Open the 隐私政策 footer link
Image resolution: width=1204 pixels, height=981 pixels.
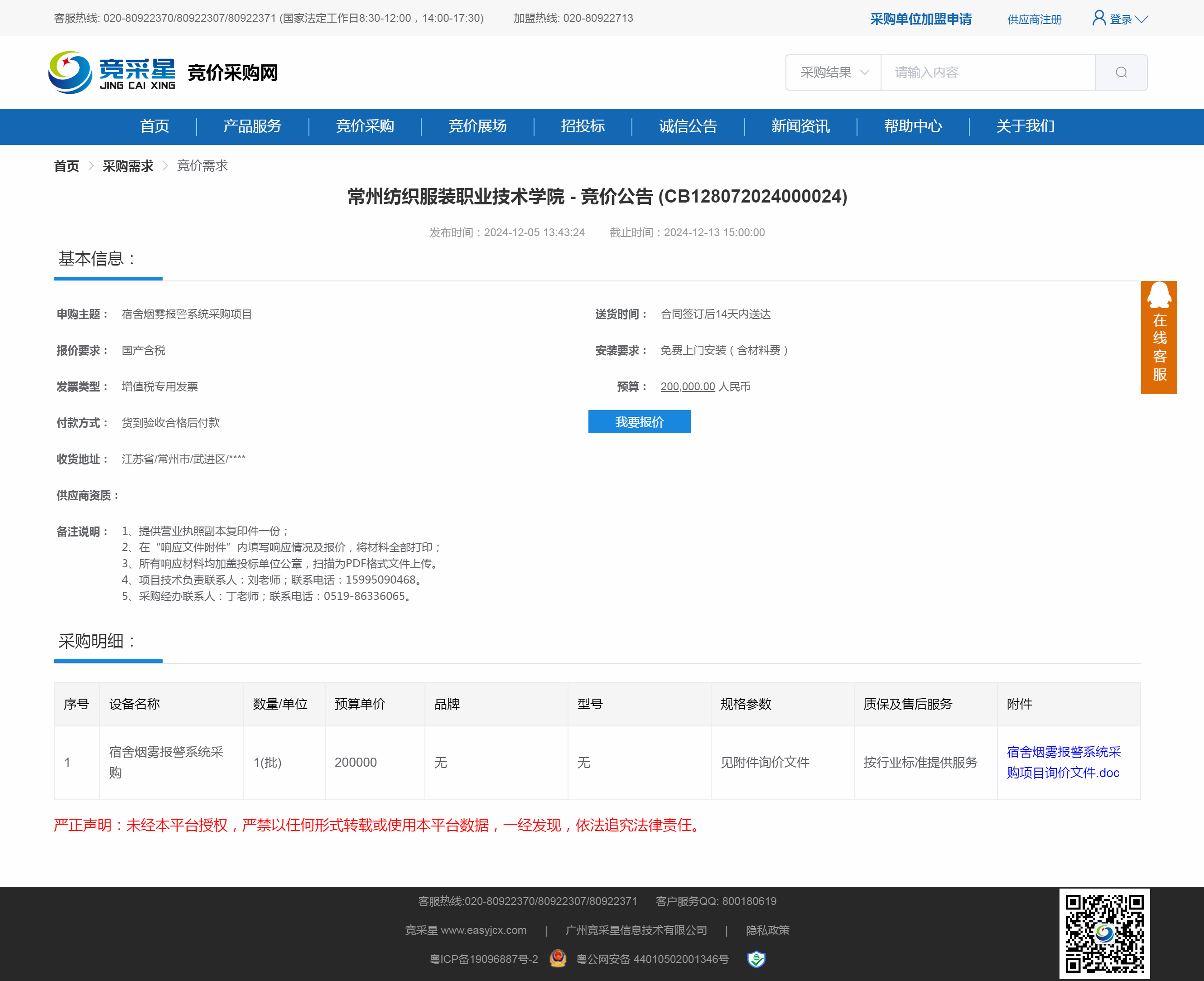pos(767,930)
